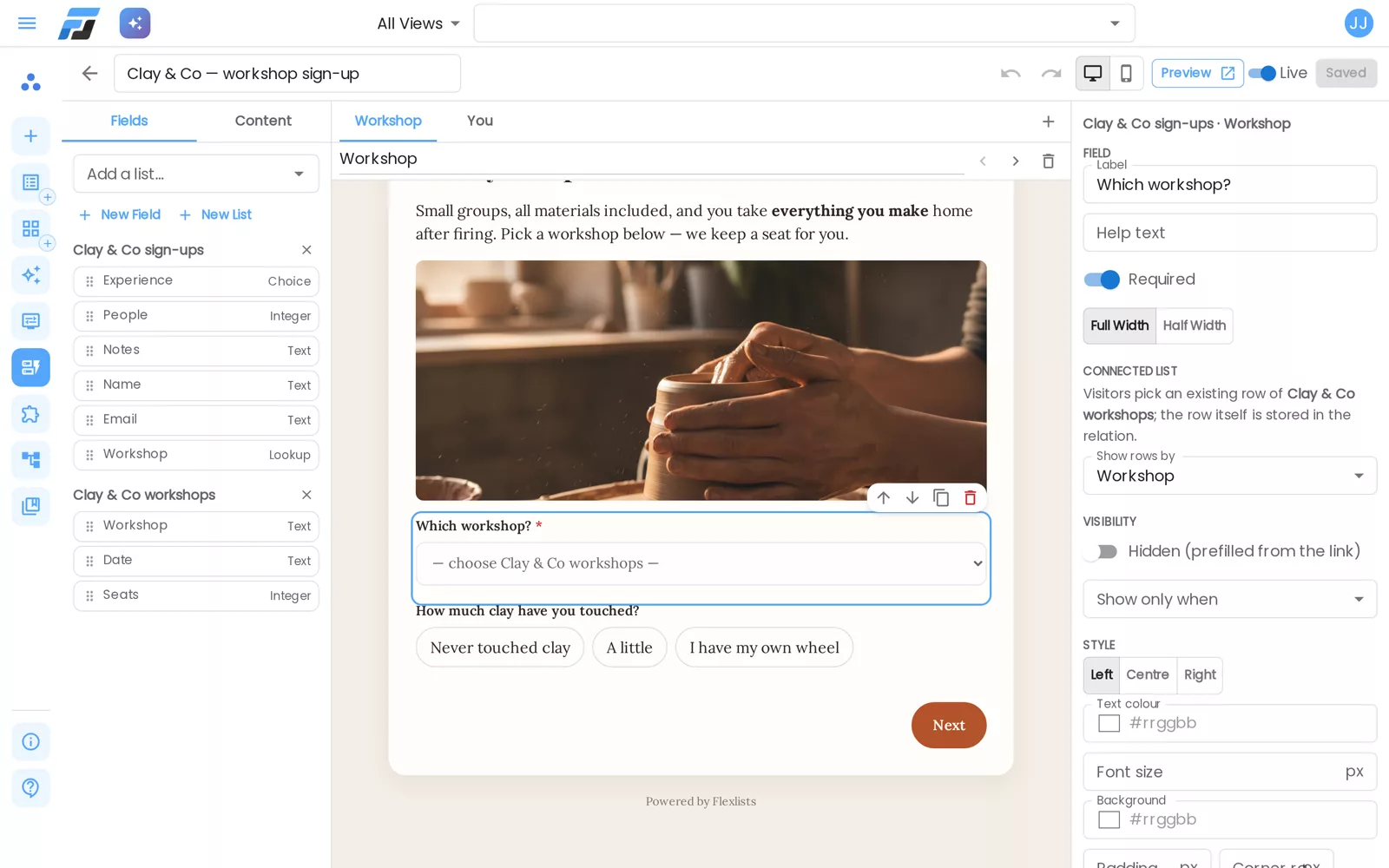Viewport: 1389px width, 868px height.
Task: Open the Add a list dropdown
Action: [196, 174]
